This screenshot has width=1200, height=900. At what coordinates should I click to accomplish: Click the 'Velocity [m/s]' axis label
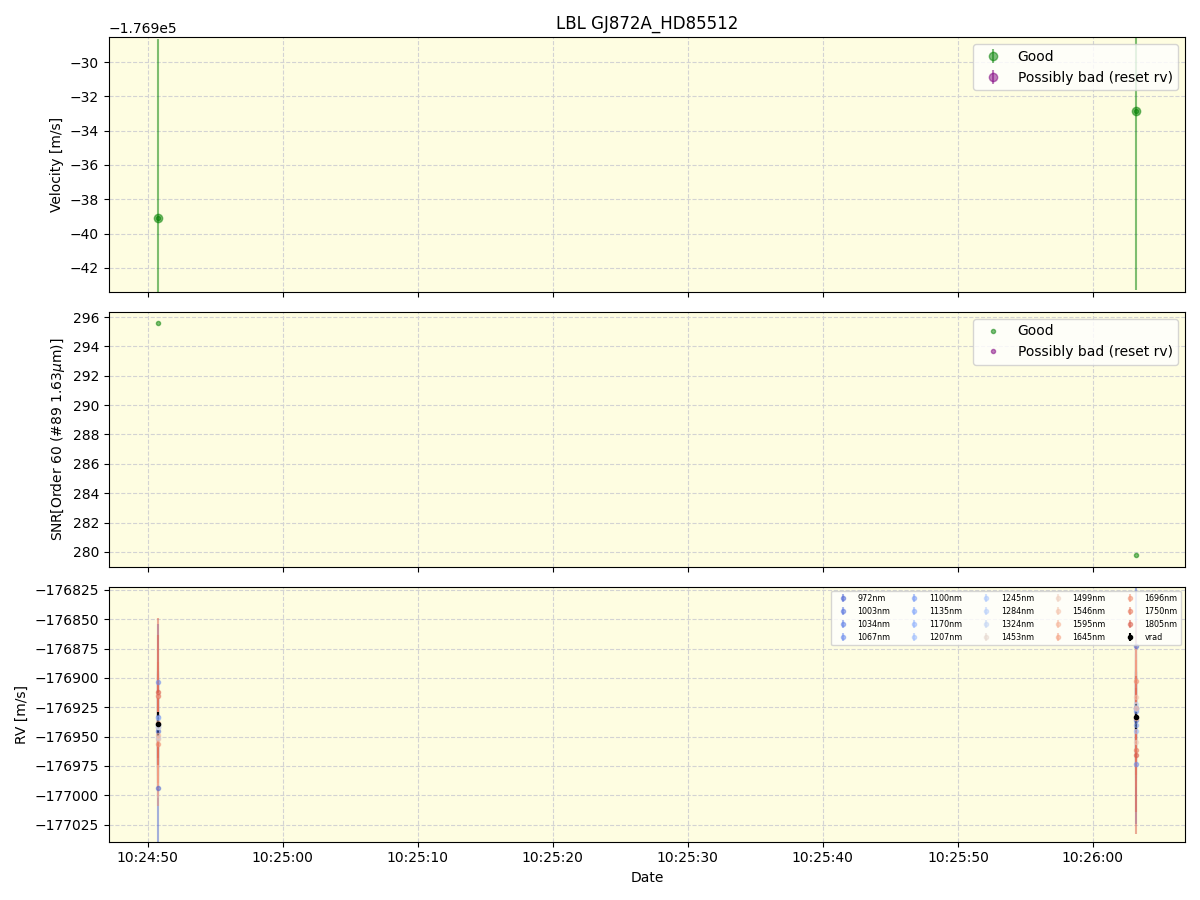pyautogui.click(x=57, y=165)
